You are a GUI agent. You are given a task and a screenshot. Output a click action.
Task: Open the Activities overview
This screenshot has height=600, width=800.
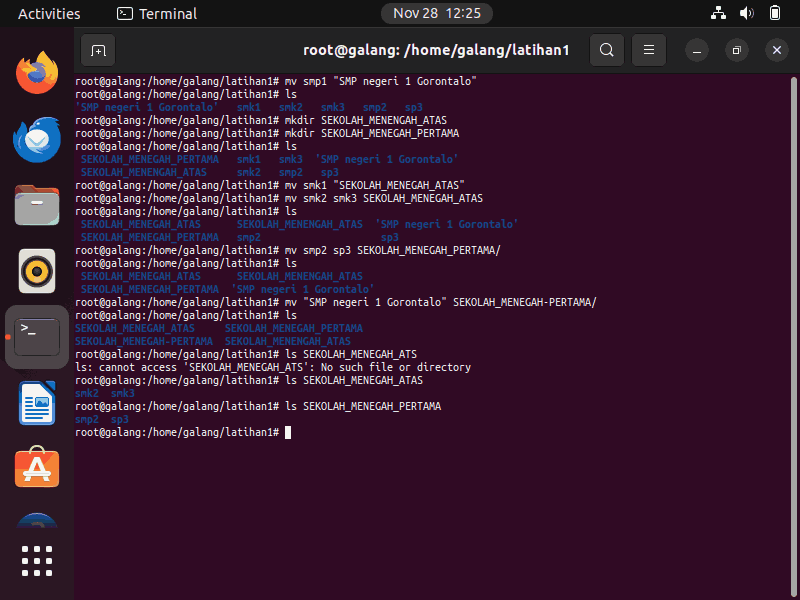point(49,14)
